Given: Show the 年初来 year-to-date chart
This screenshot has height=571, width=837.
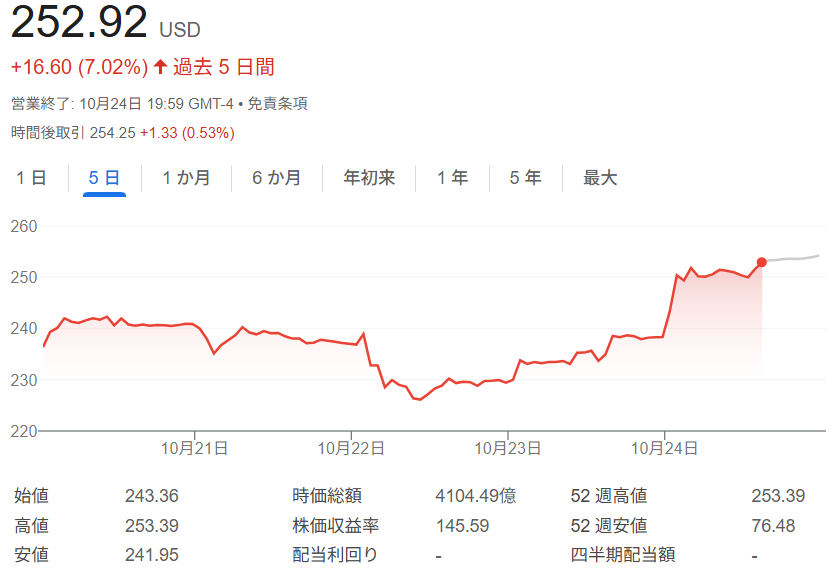Looking at the screenshot, I should pyautogui.click(x=369, y=178).
